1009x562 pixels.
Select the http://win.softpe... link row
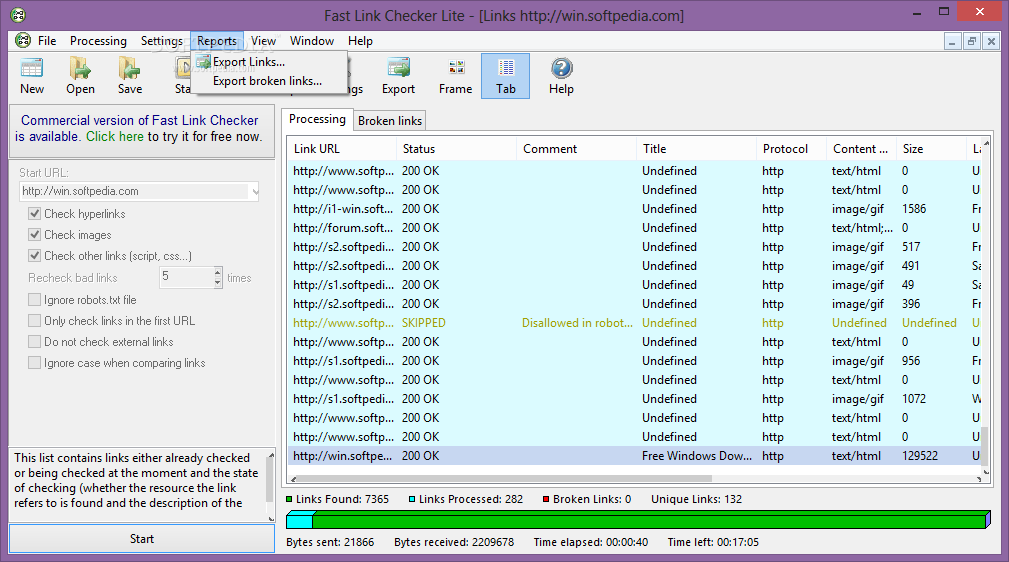pyautogui.click(x=634, y=456)
